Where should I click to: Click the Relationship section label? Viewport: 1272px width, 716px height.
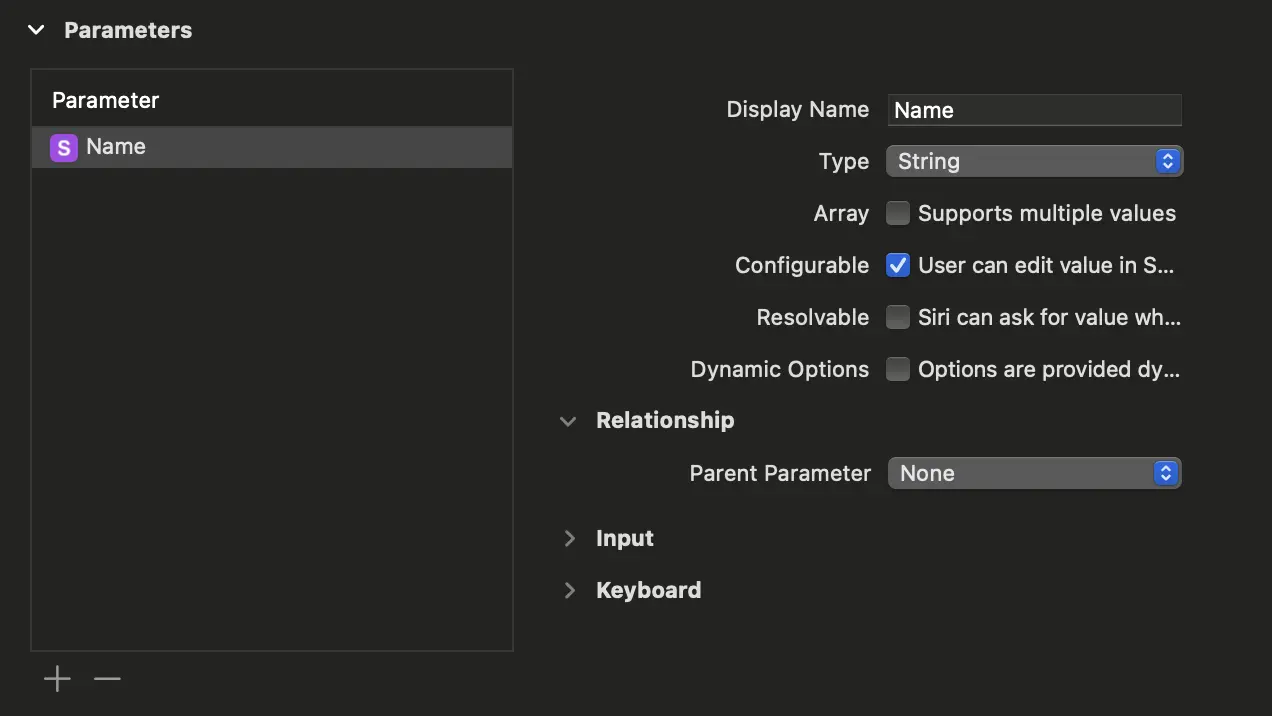coord(665,420)
